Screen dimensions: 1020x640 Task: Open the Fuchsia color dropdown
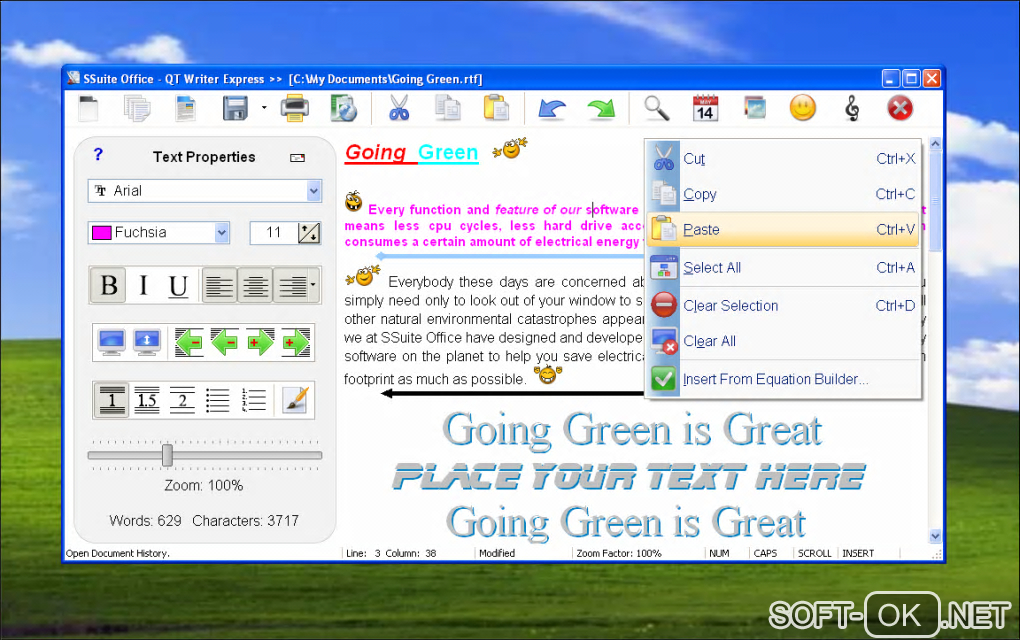[x=222, y=232]
